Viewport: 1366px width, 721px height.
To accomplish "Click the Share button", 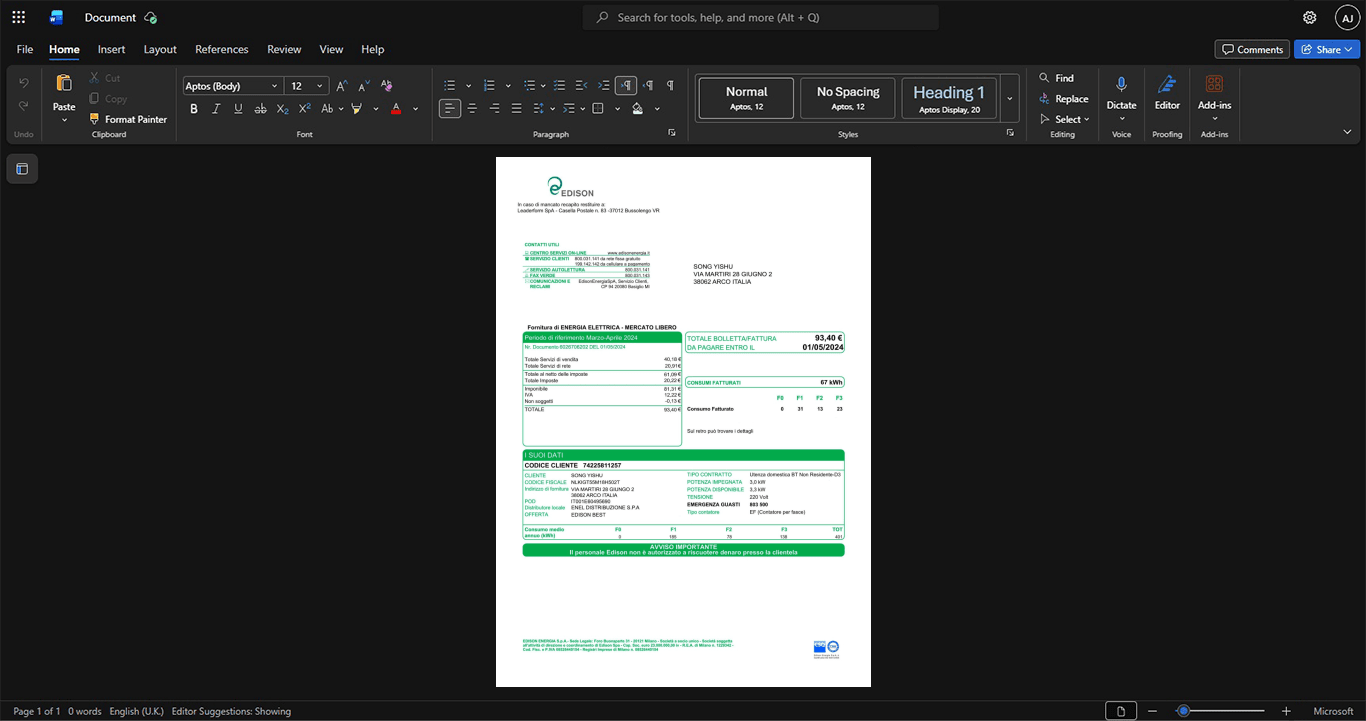I will pyautogui.click(x=1327, y=49).
